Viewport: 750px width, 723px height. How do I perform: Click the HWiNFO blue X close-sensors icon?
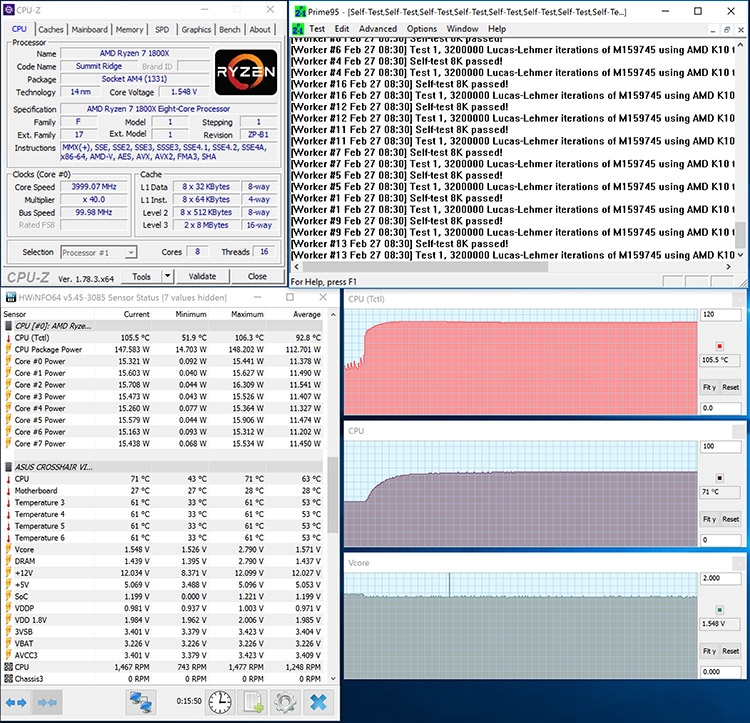click(x=318, y=702)
